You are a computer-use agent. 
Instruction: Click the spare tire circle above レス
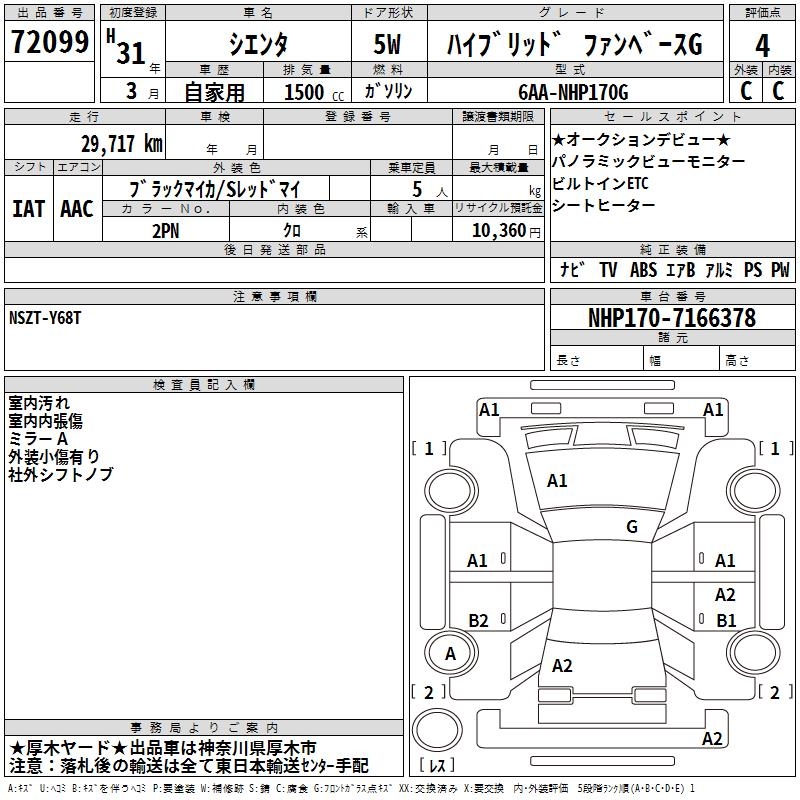pos(437,730)
